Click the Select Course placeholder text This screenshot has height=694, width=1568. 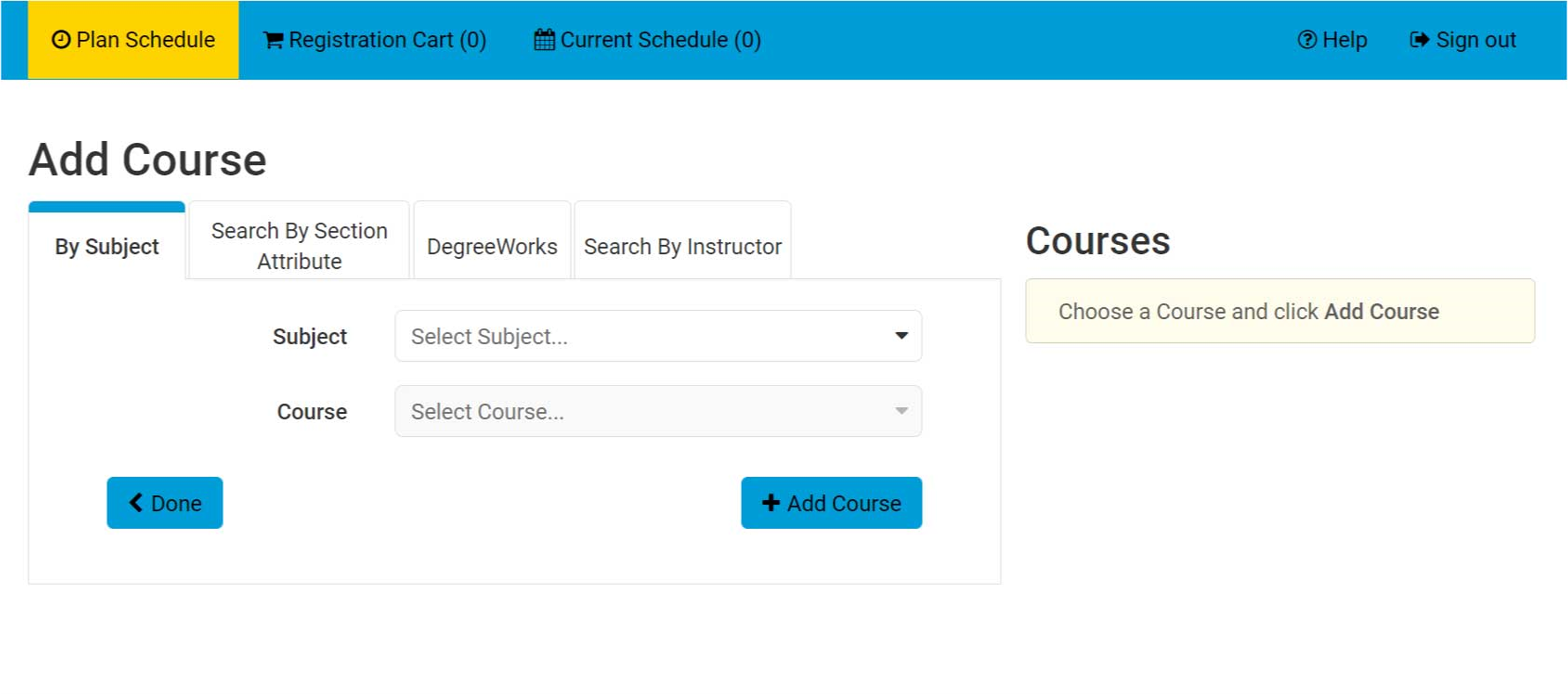[x=487, y=411]
